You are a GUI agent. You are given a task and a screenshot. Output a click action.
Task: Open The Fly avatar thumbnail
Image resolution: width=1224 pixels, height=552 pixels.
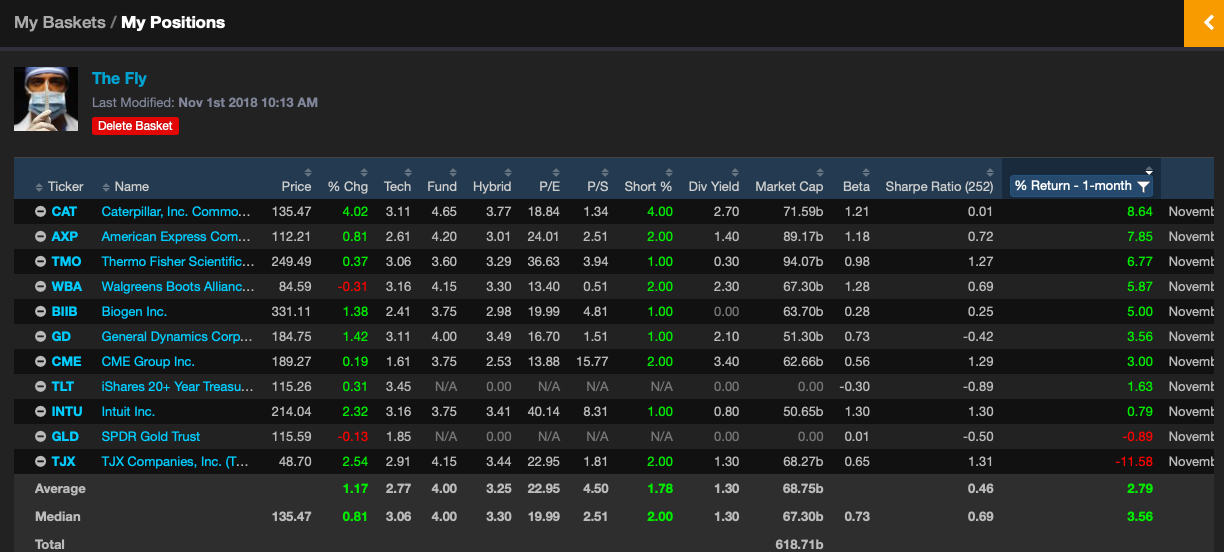(x=46, y=99)
